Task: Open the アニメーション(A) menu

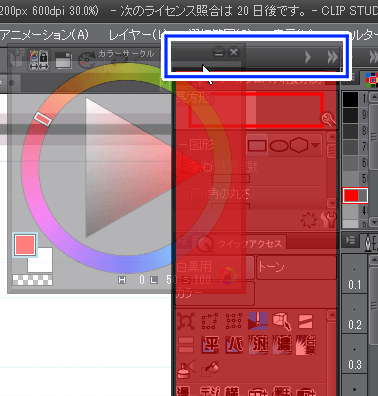Action: (x=44, y=34)
